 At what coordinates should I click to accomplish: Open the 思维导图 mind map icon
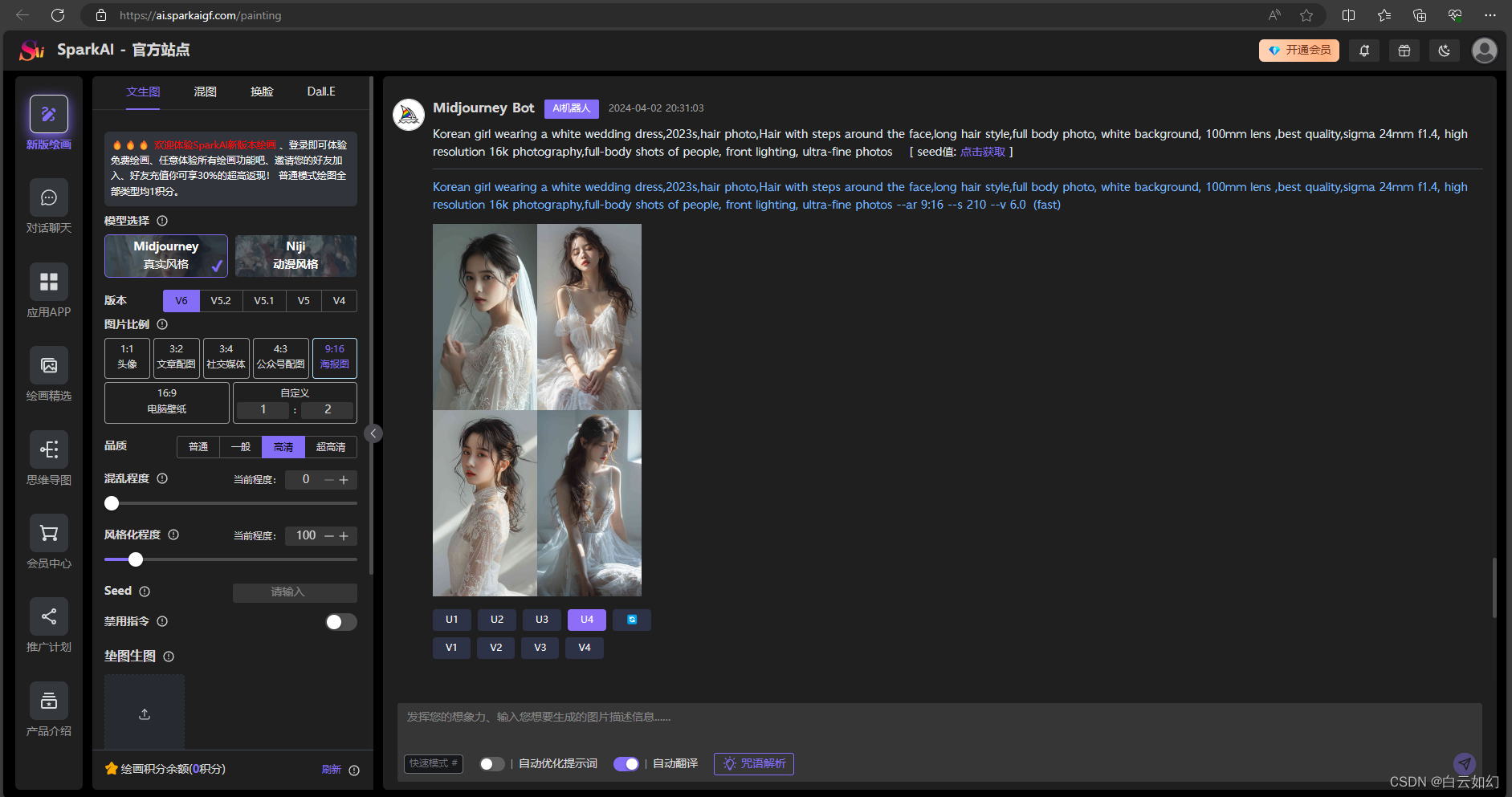(x=49, y=449)
